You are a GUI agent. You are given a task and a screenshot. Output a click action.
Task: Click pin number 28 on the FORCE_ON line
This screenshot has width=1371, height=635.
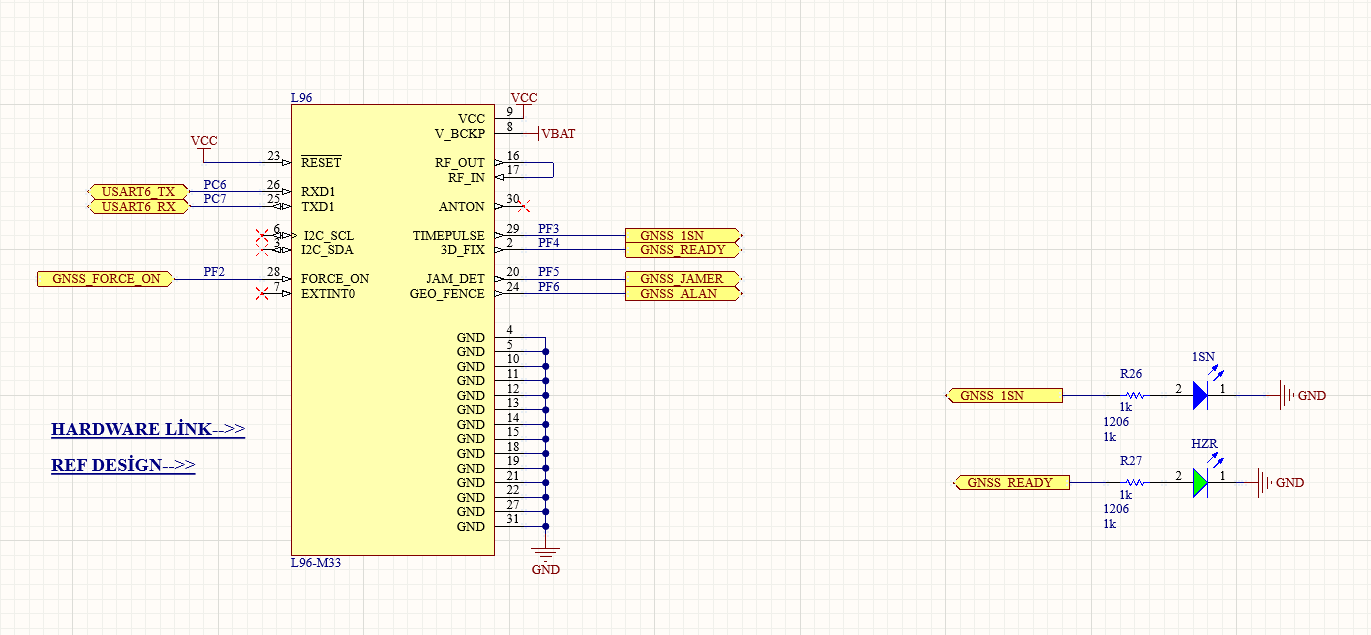click(x=274, y=272)
